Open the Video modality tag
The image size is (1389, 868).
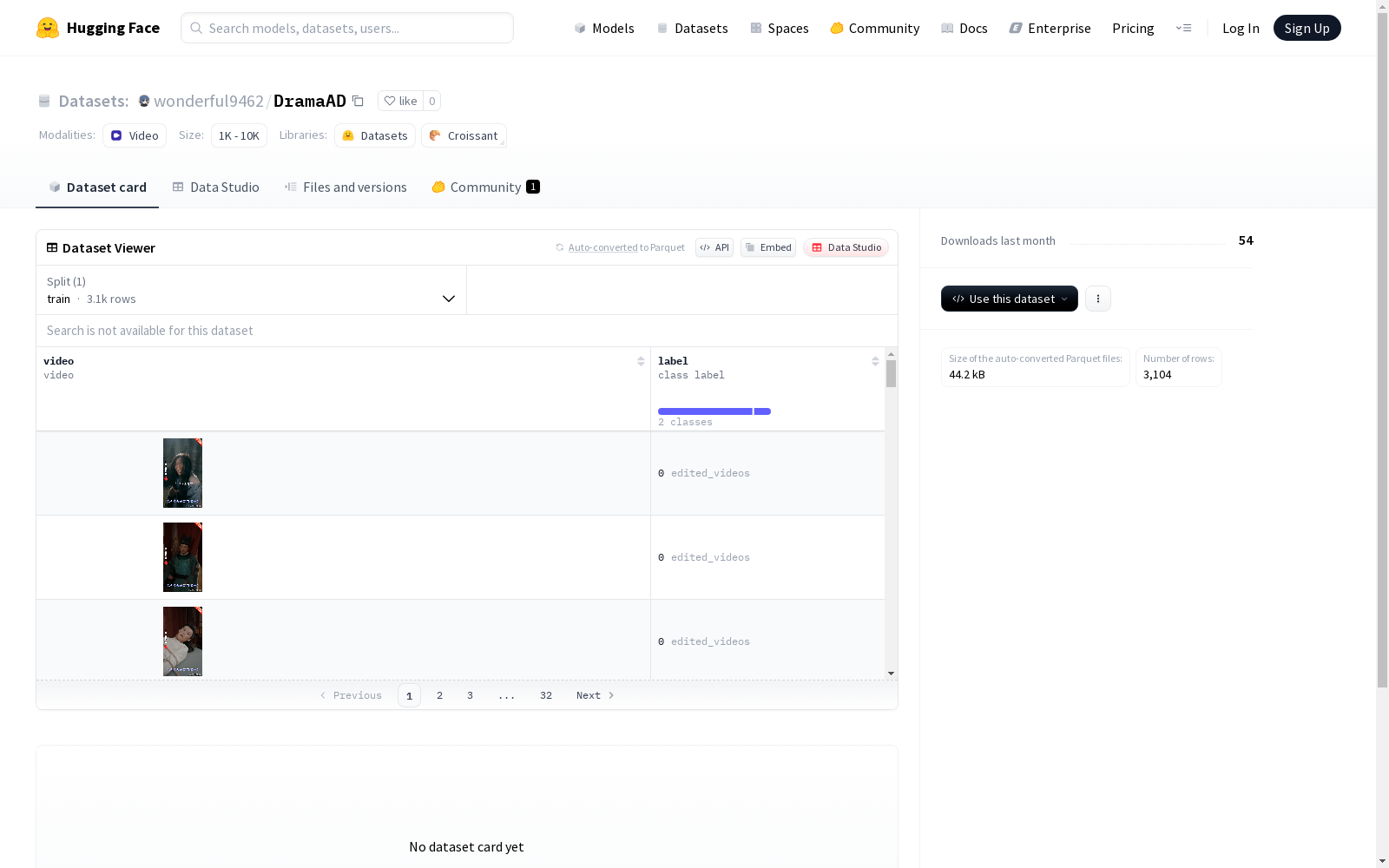click(135, 135)
